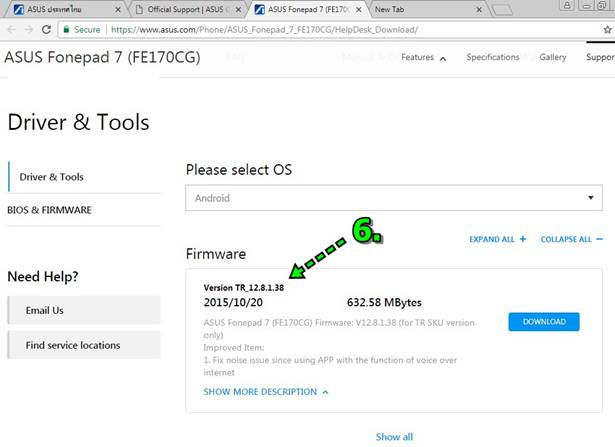
Task: Open a new tab with the new-tab button
Action: (x=502, y=10)
